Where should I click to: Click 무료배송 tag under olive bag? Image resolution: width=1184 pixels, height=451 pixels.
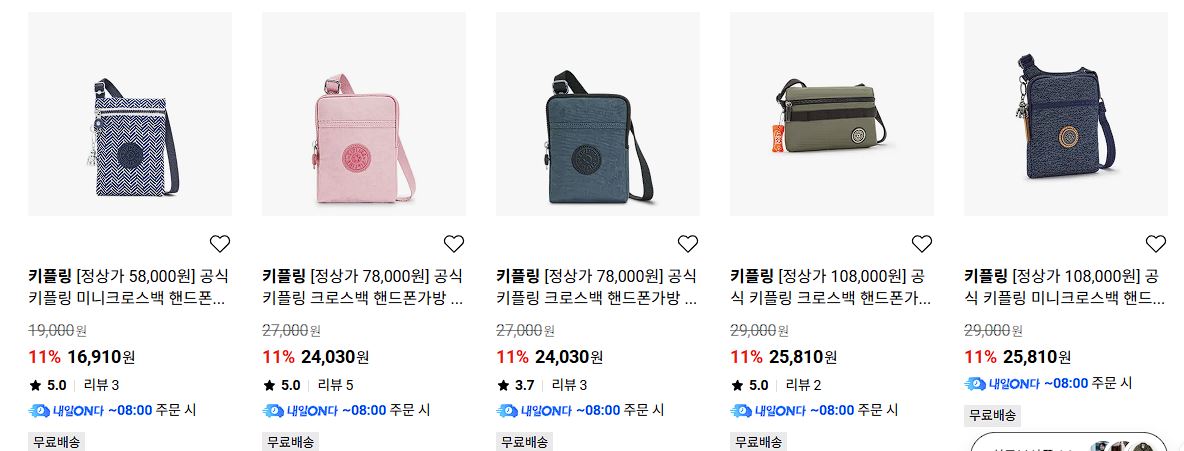[759, 442]
